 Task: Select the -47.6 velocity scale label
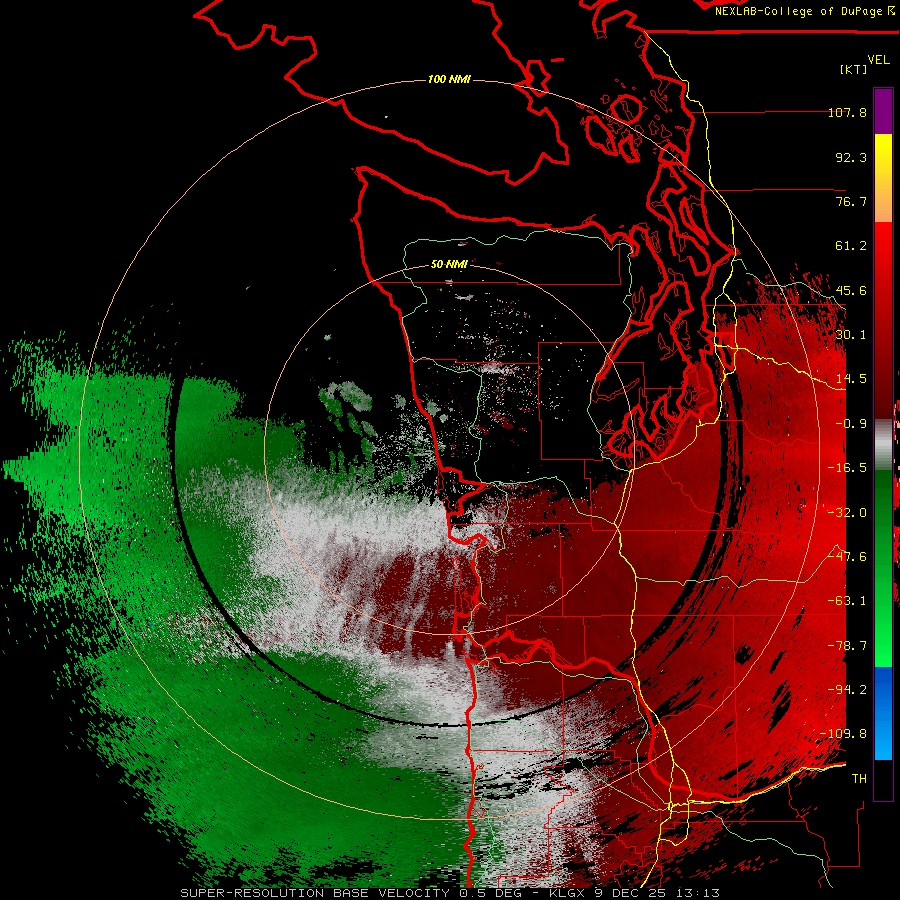tap(847, 557)
